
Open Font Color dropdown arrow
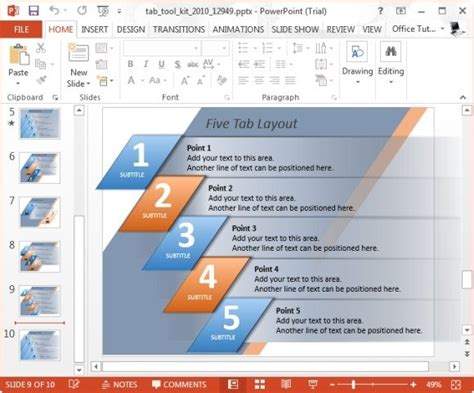click(x=142, y=81)
